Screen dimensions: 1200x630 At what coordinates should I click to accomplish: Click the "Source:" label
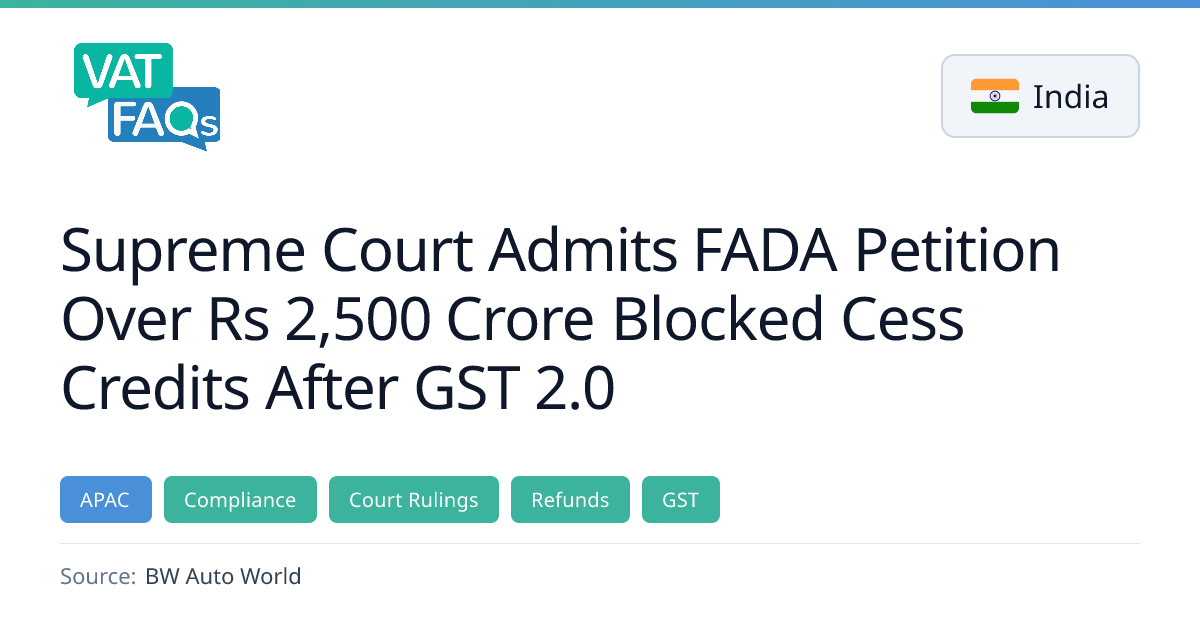97,576
